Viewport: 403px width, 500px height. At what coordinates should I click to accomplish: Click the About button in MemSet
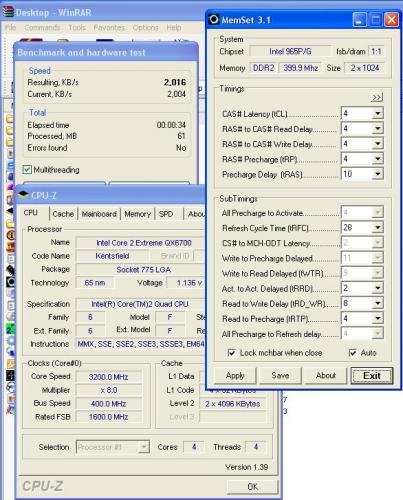326,376
